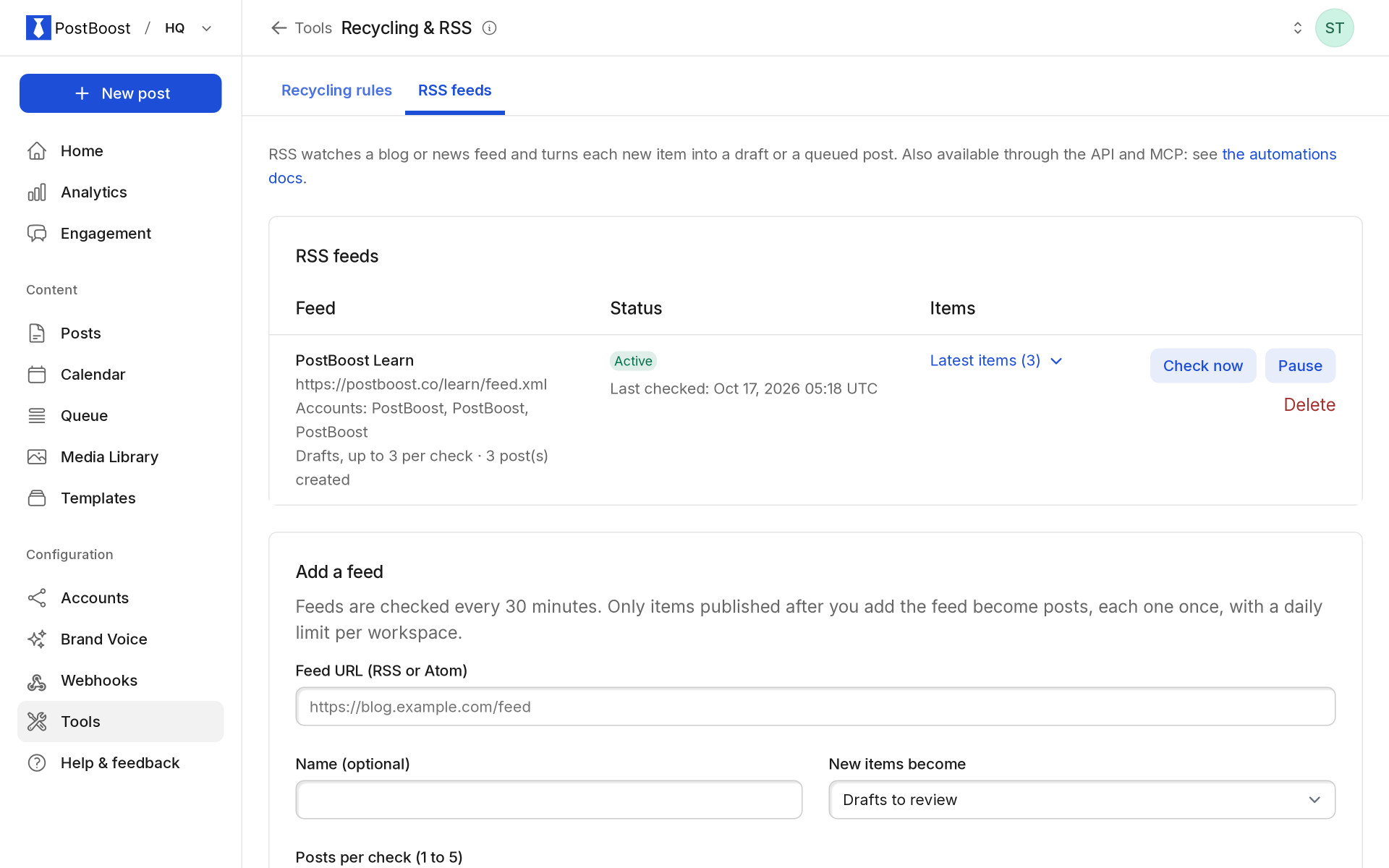Open the Brand Voice sparkle icon
This screenshot has height=868, width=1389.
37,639
